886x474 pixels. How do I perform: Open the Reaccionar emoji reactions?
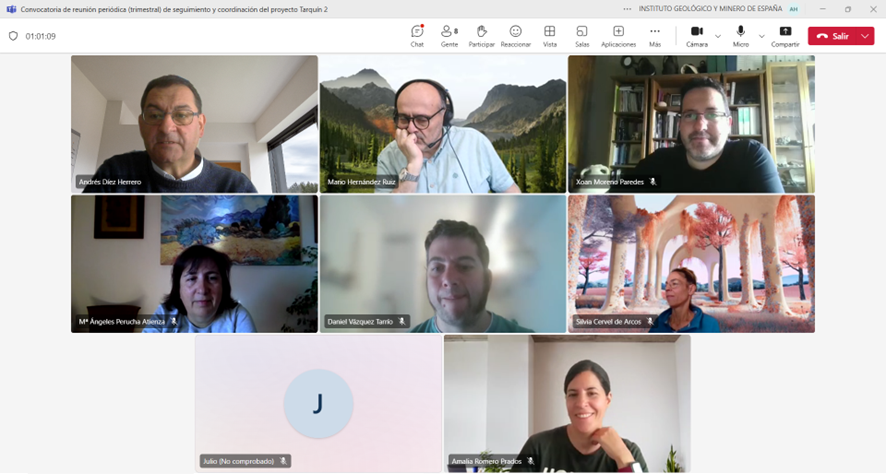coord(515,35)
